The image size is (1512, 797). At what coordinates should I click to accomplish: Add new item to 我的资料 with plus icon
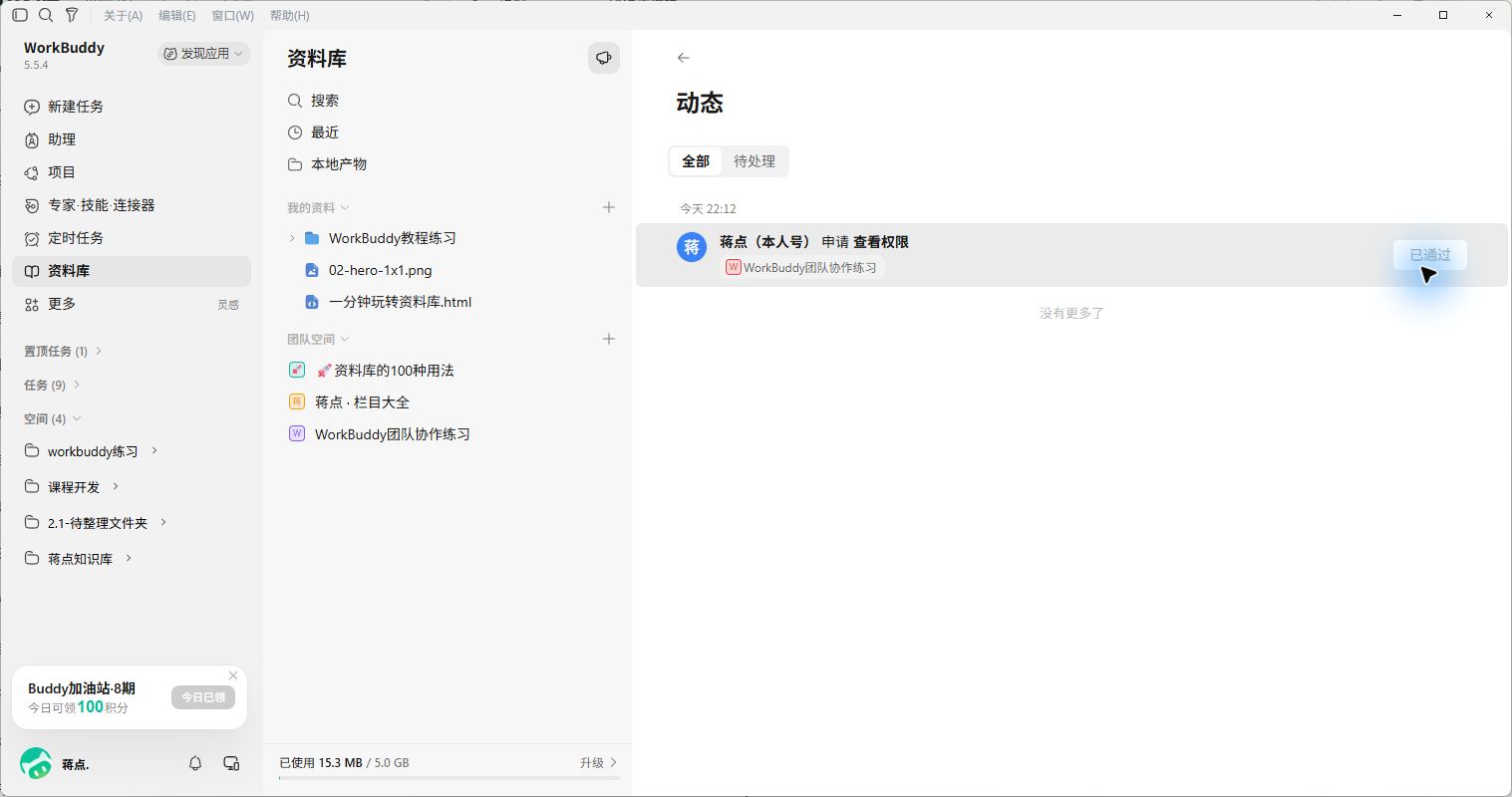pyautogui.click(x=609, y=207)
